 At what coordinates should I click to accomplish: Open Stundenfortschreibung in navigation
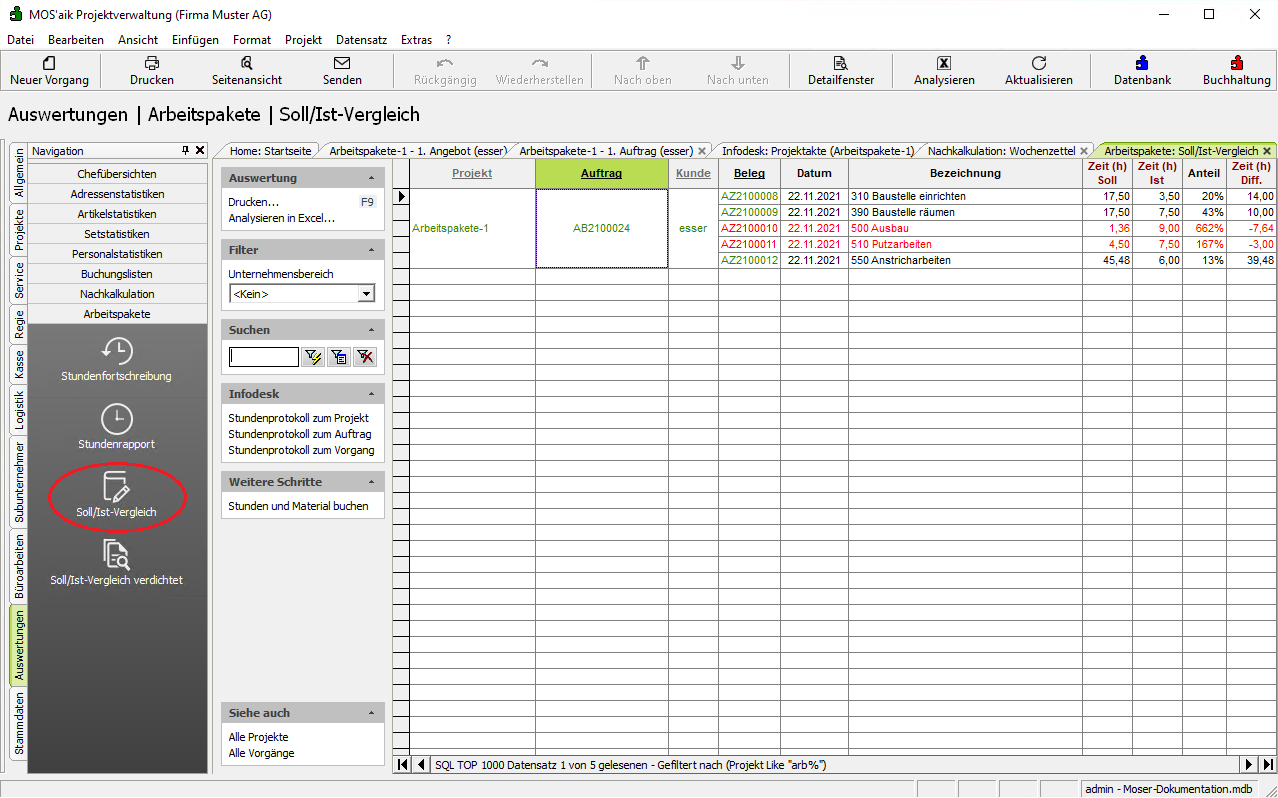tap(117, 352)
